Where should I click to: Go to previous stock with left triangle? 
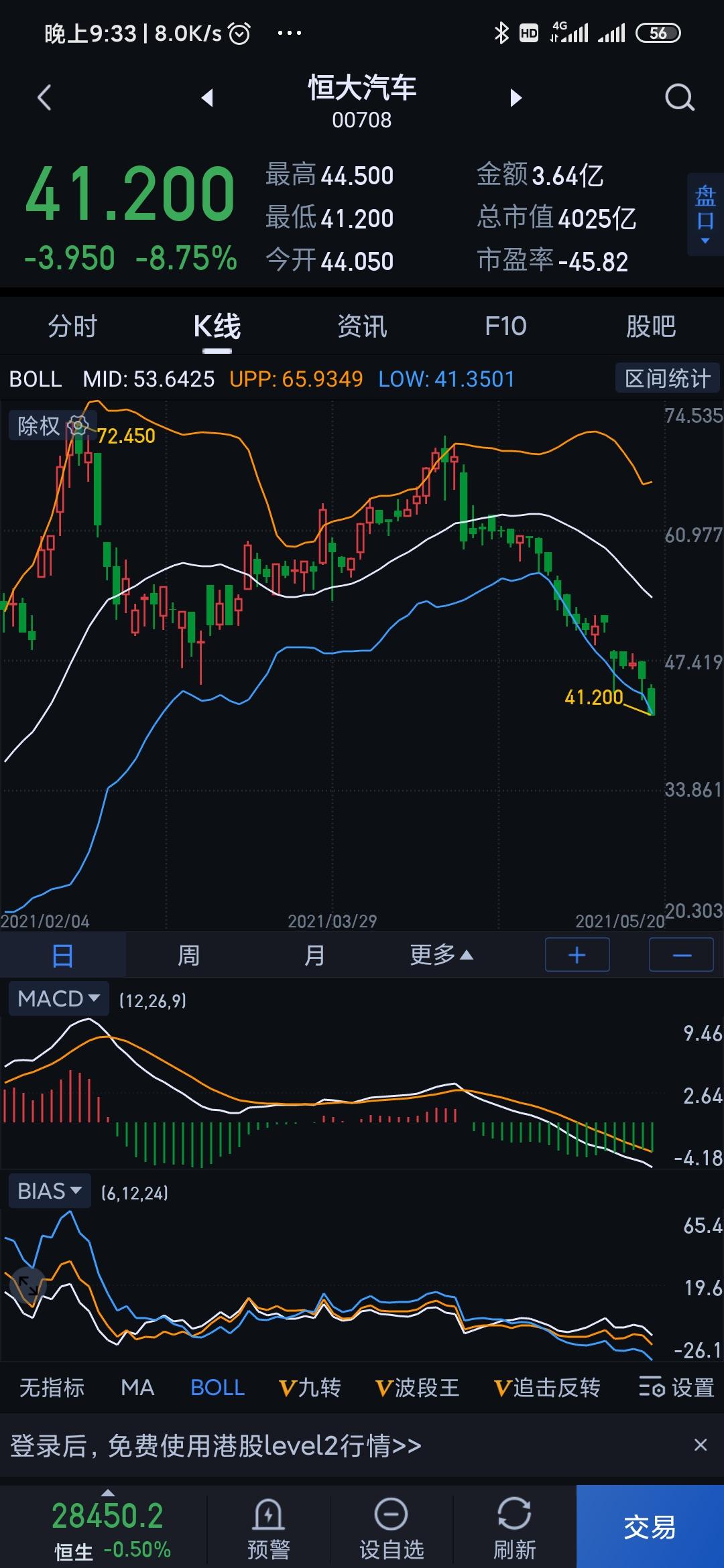point(207,98)
